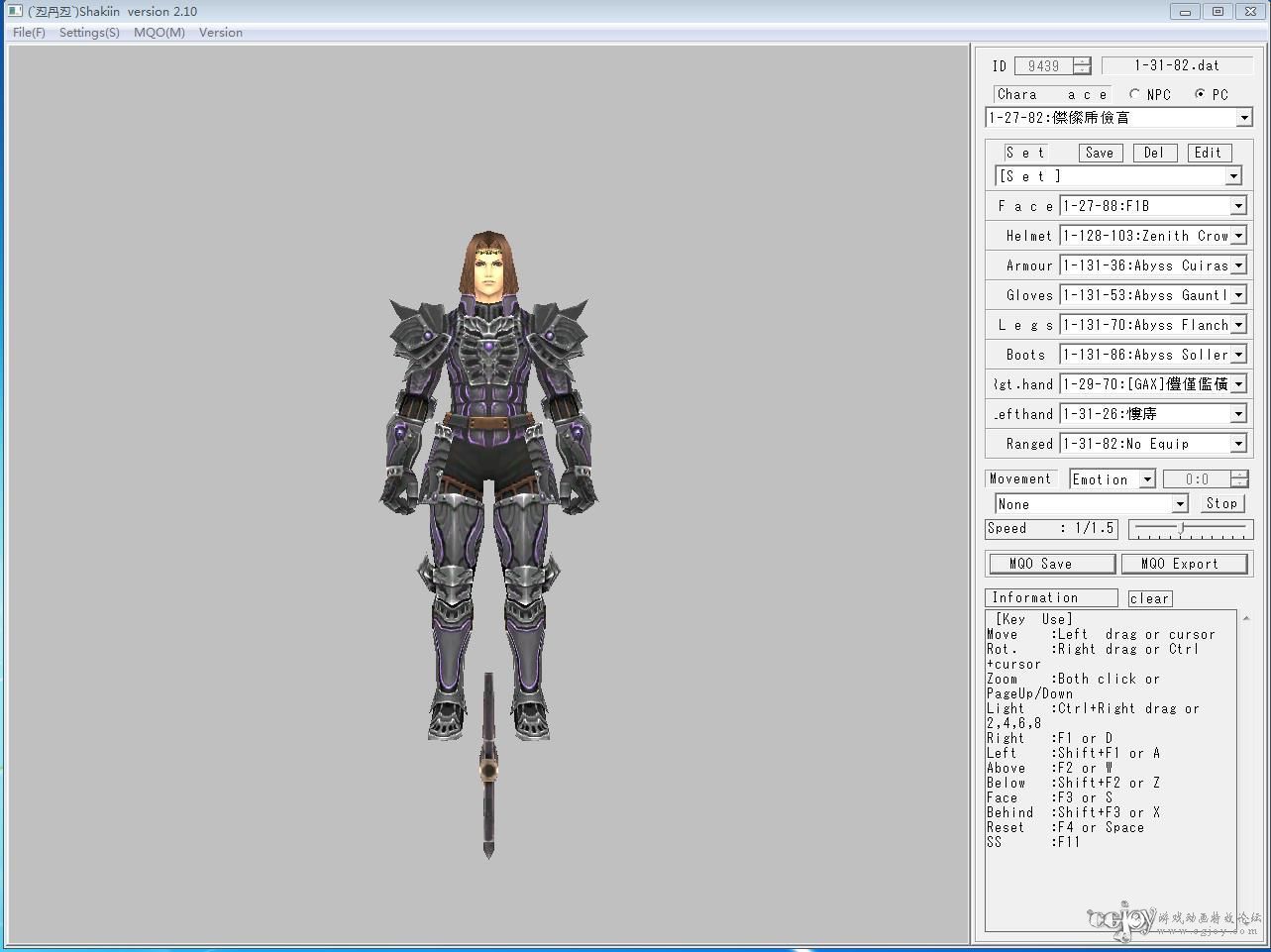Expand the Ranged dropdown No Equip
Image resolution: width=1271 pixels, height=952 pixels.
(x=1238, y=444)
